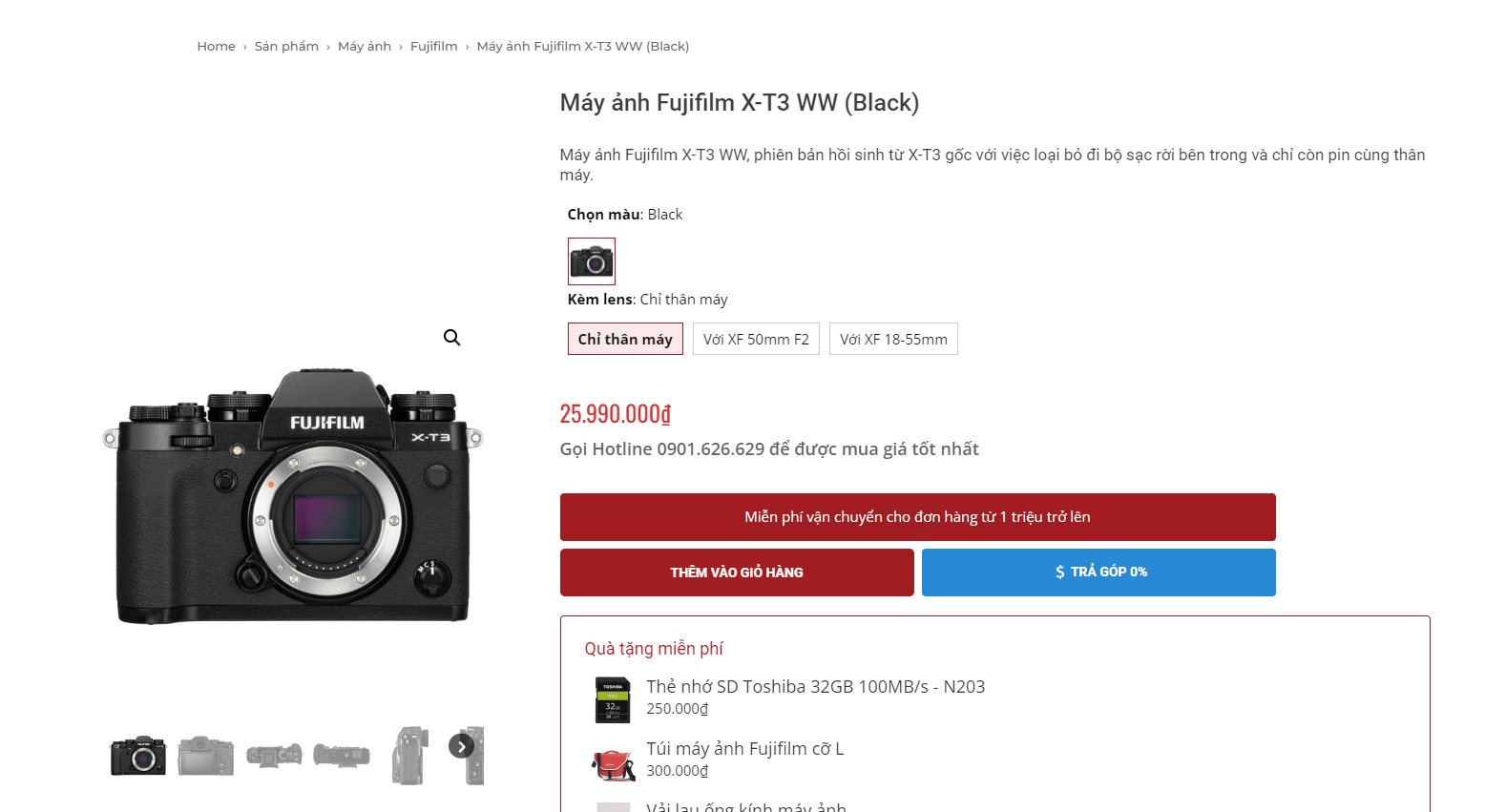
Task: Open 'Máy ảnh' breadcrumb link
Action: pos(365,46)
